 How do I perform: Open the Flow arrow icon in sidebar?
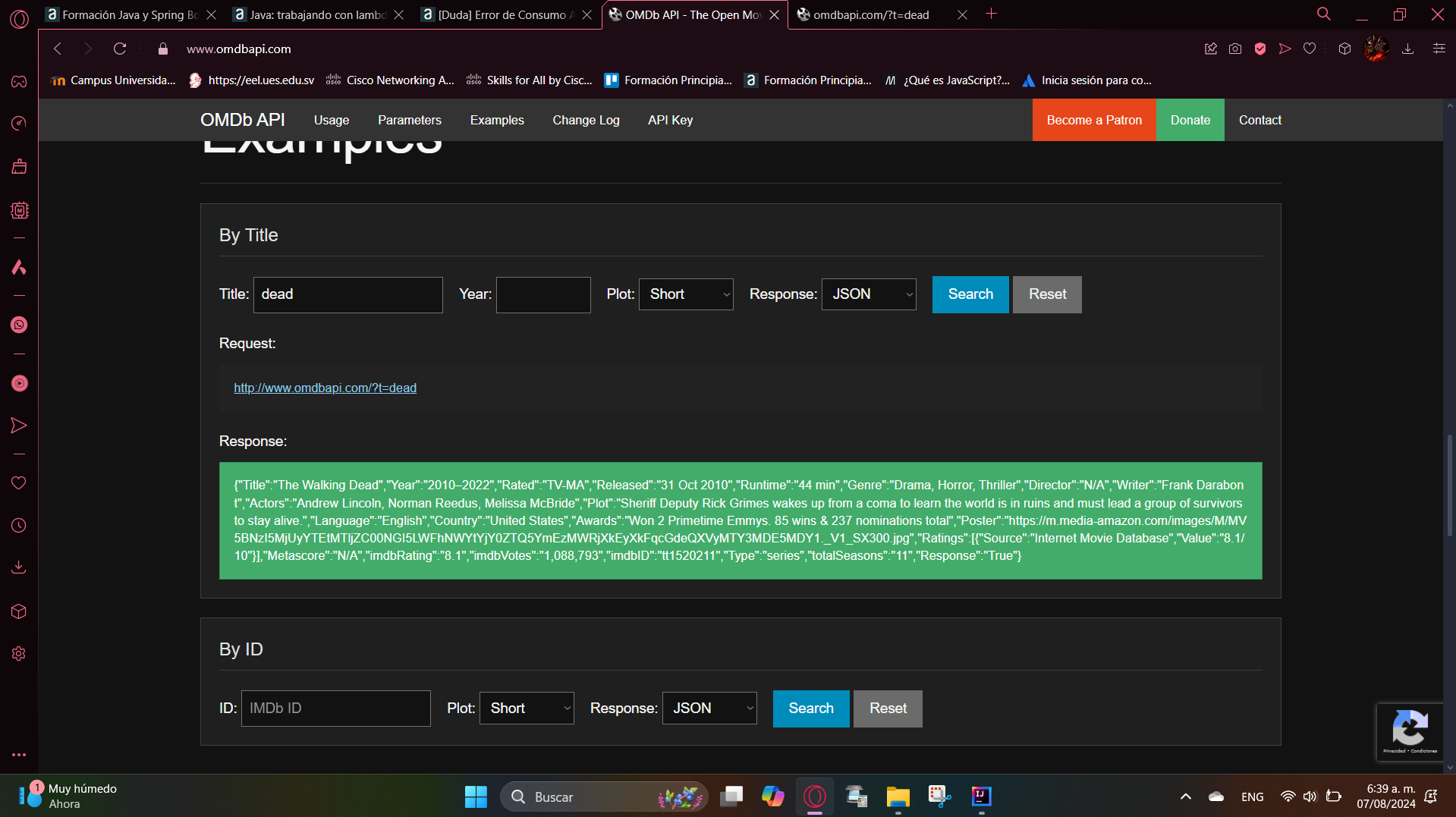point(19,426)
